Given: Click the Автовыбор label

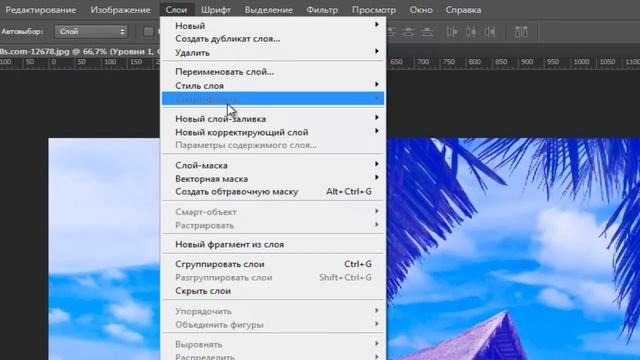Looking at the screenshot, I should [x=22, y=32].
